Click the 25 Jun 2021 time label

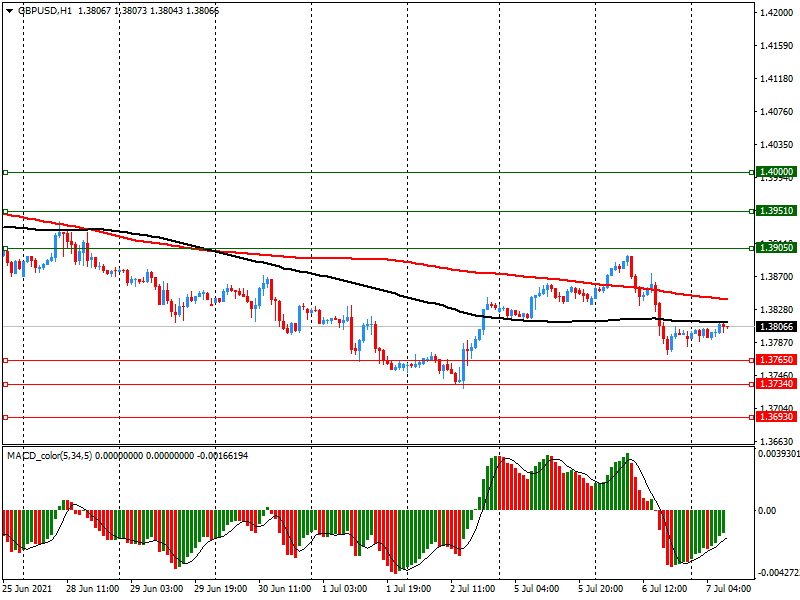click(x=28, y=589)
